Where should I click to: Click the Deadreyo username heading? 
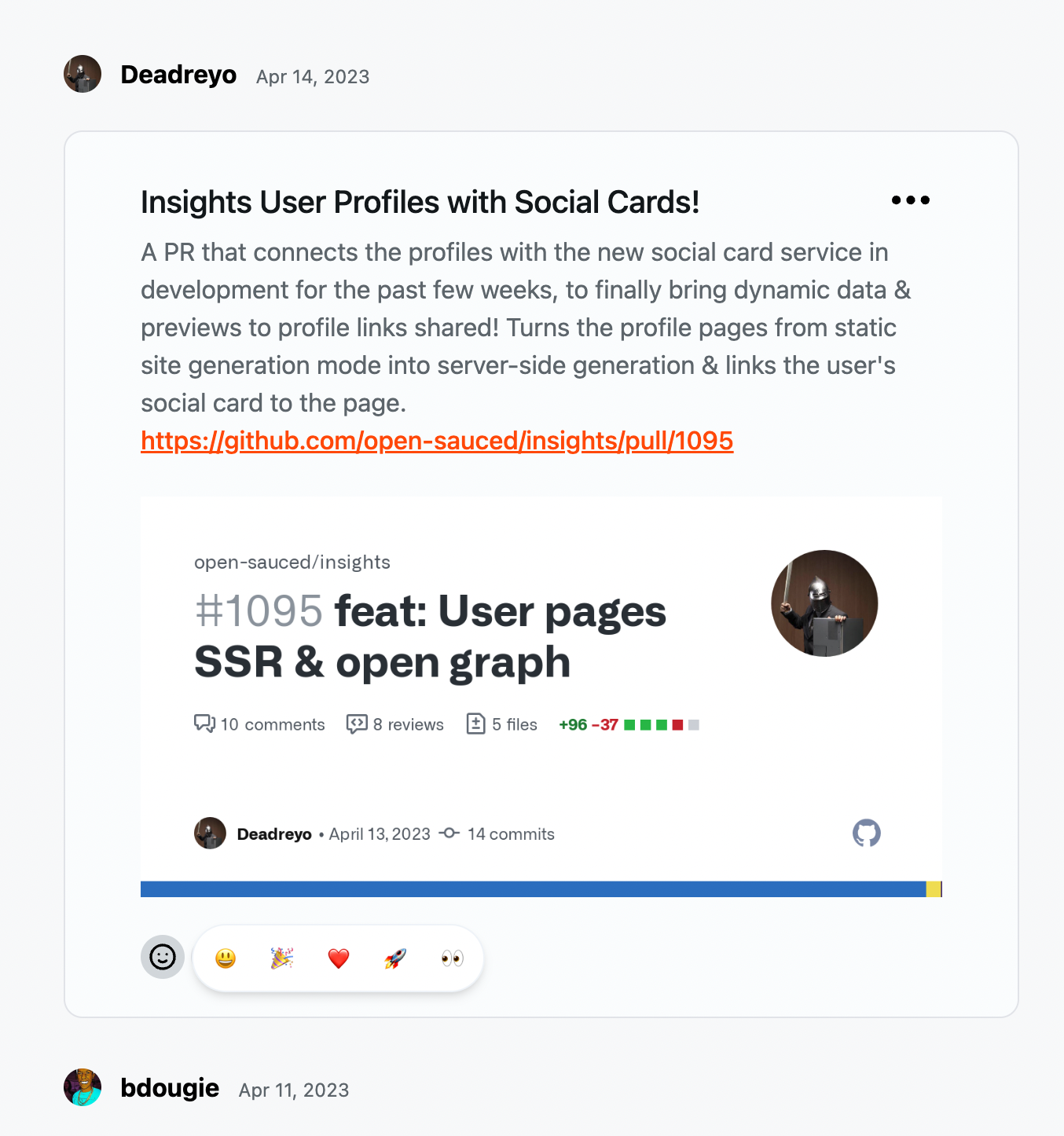pyautogui.click(x=178, y=75)
